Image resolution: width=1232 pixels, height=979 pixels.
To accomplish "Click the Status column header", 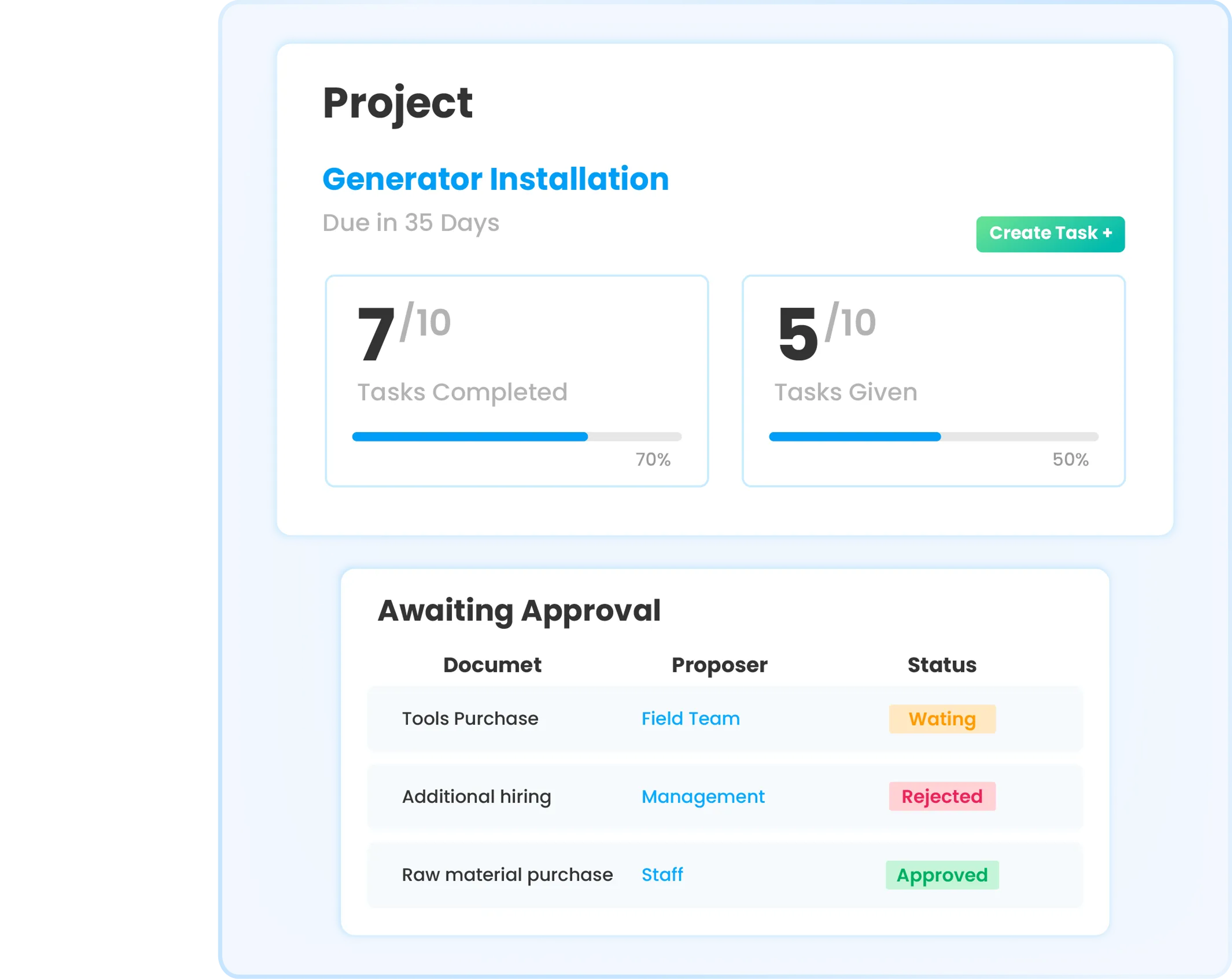I will [942, 664].
